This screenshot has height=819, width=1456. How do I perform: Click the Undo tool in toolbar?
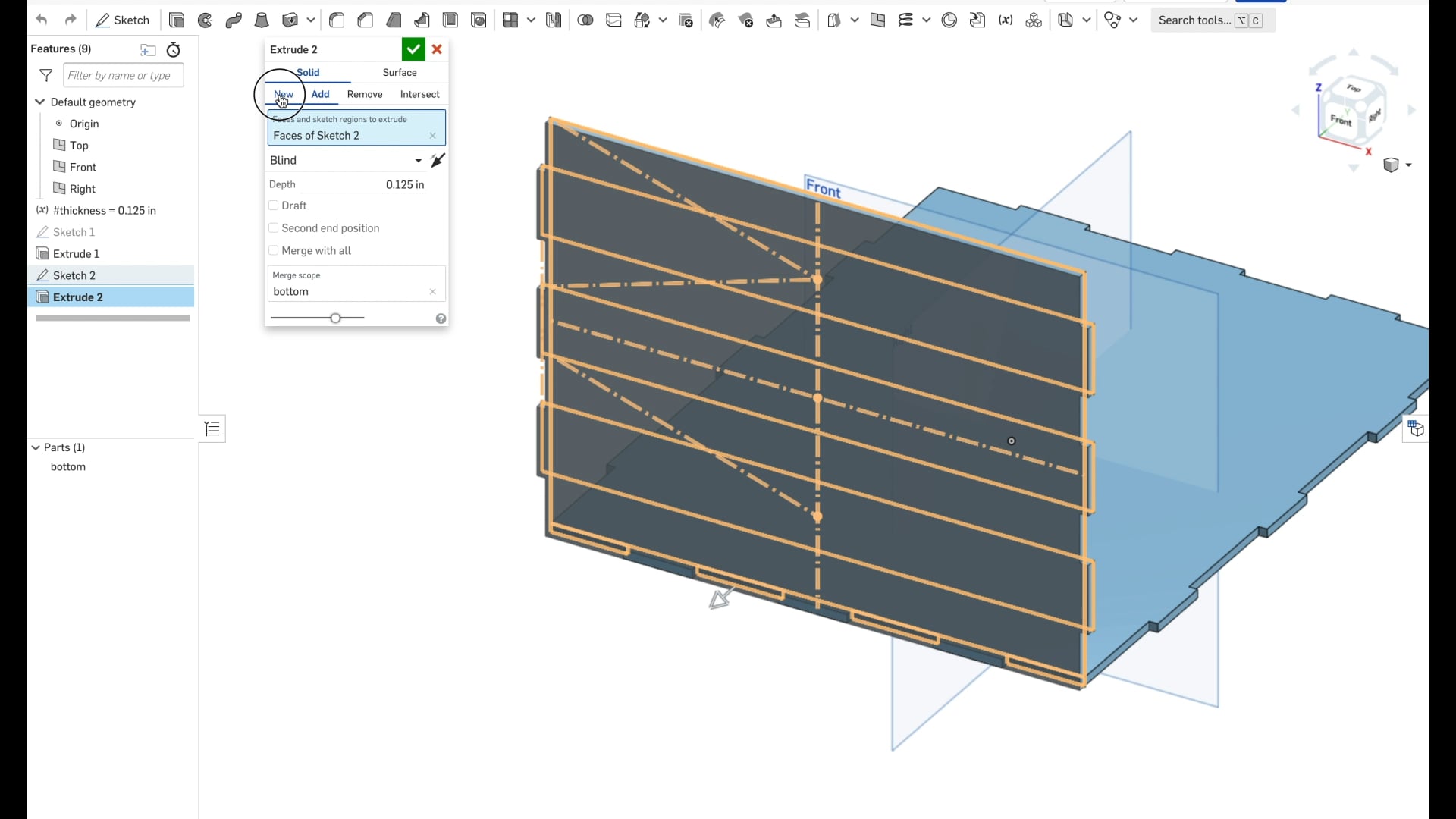click(x=42, y=20)
